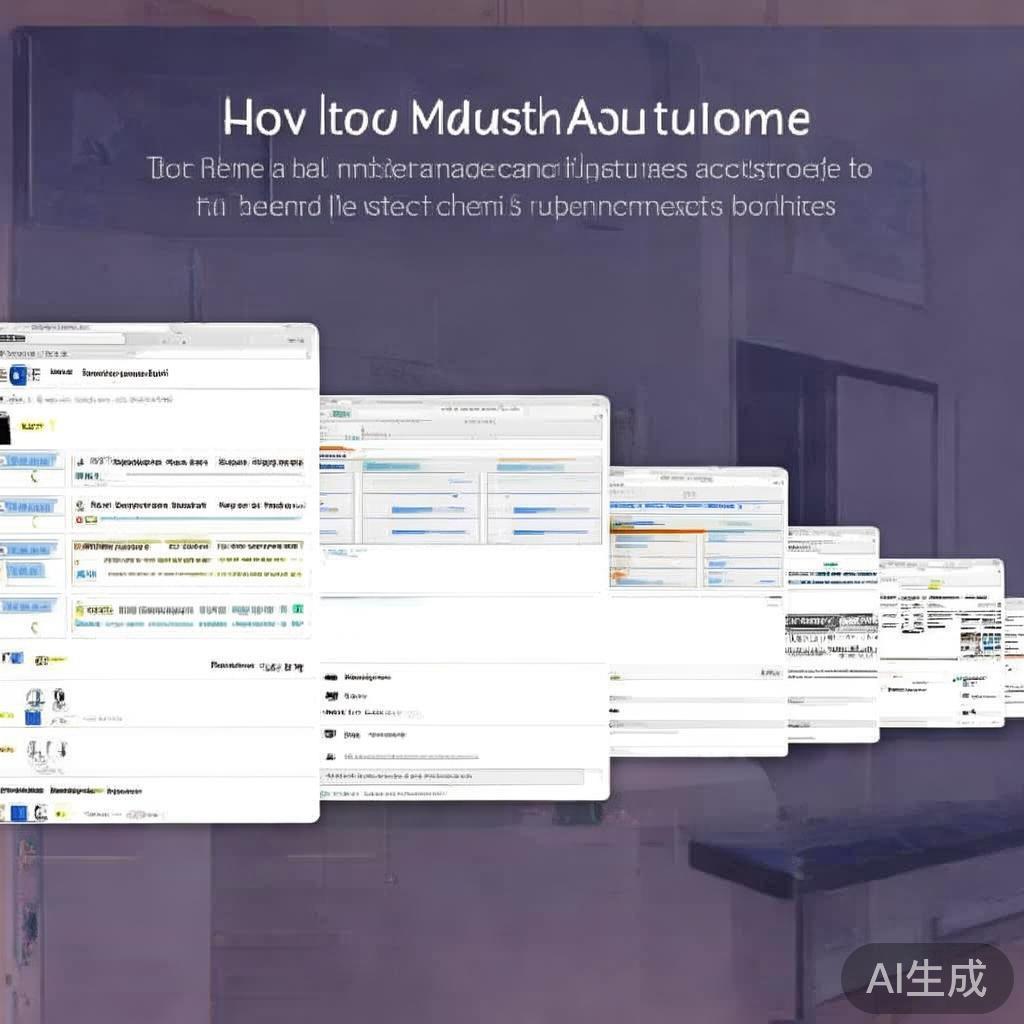Select the black square thumbnail in the largest window
Image resolution: width=1024 pixels, height=1024 pixels.
5,428
